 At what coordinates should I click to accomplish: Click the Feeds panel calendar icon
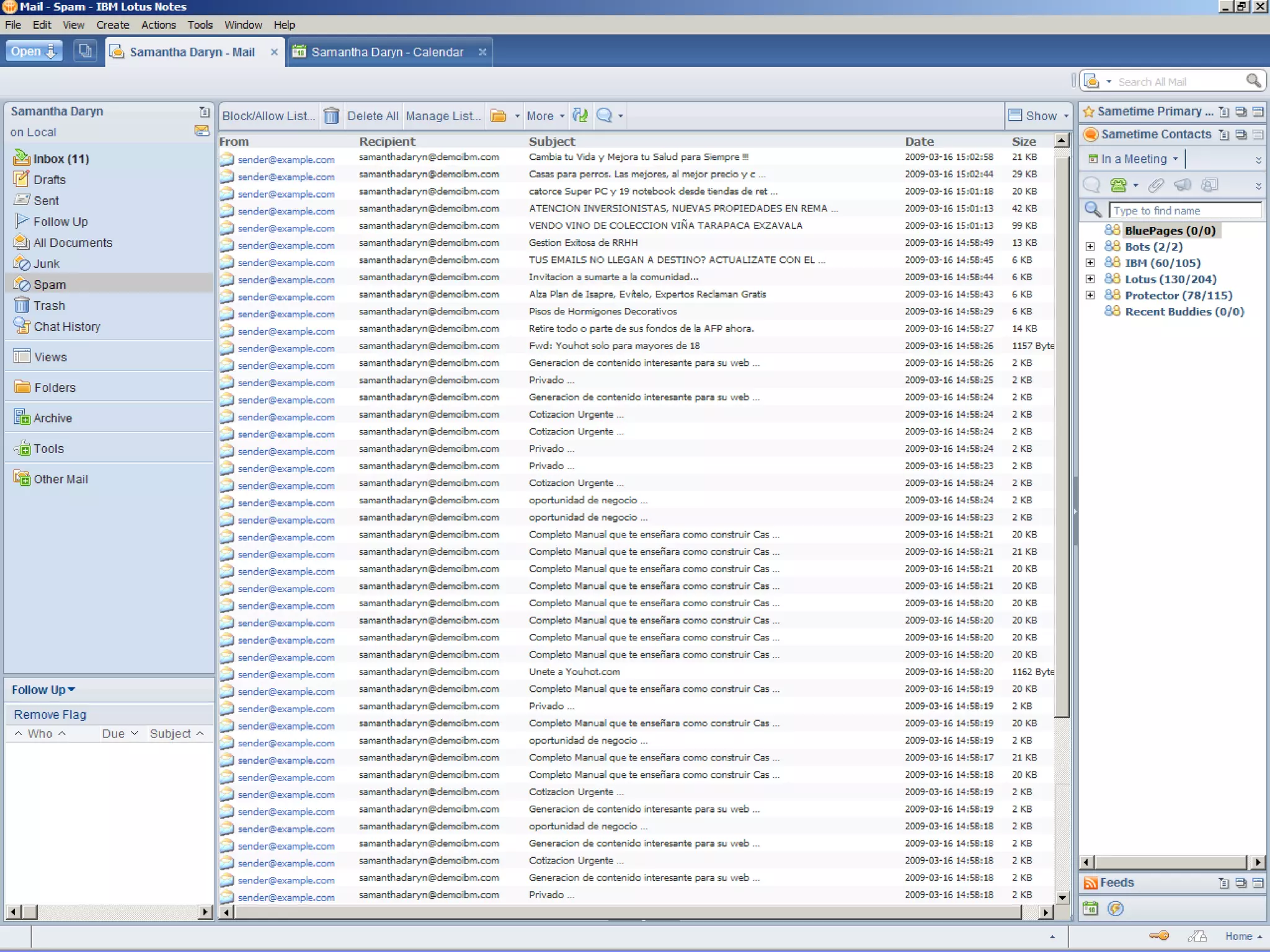pyautogui.click(x=1090, y=909)
